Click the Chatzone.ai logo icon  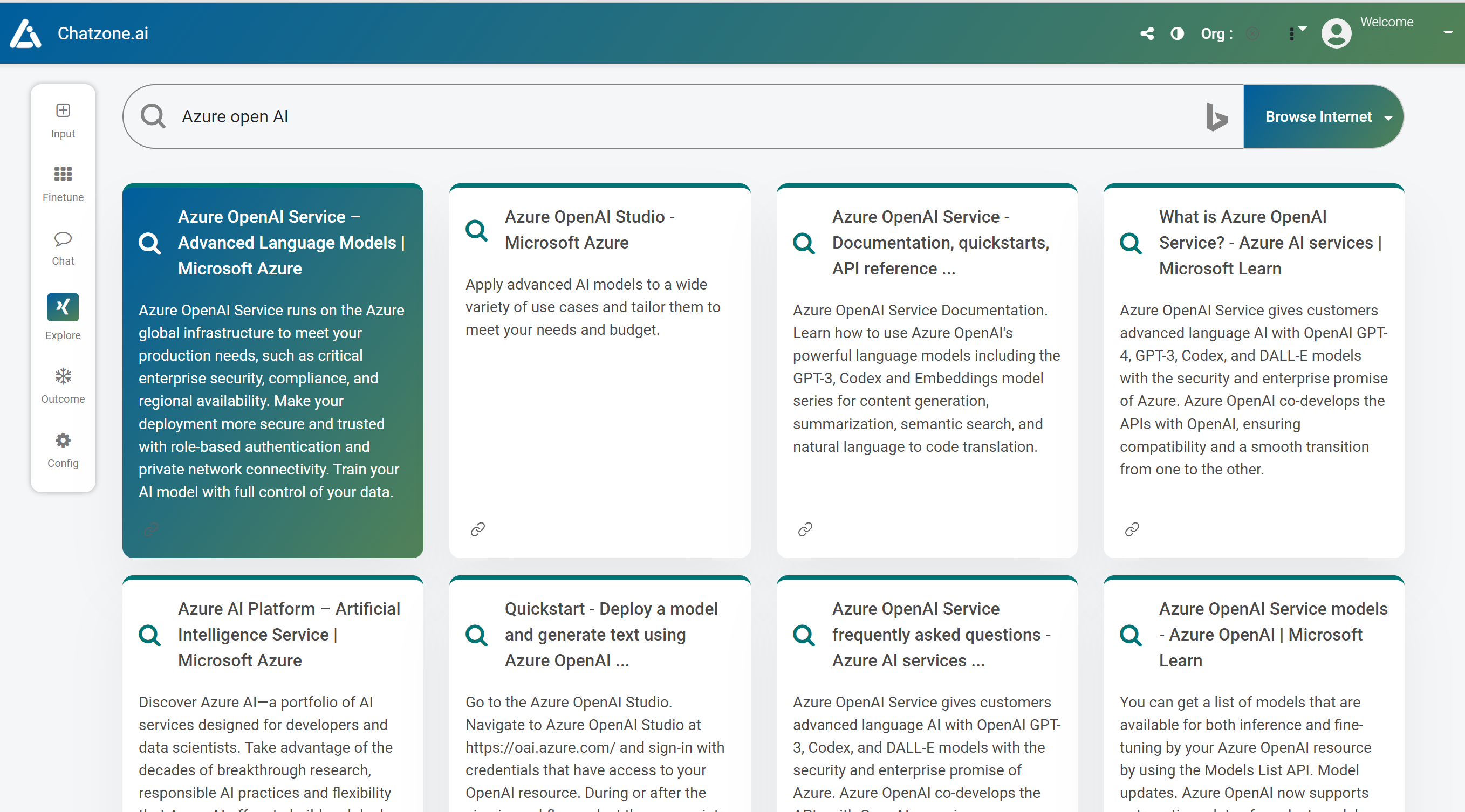click(x=25, y=33)
